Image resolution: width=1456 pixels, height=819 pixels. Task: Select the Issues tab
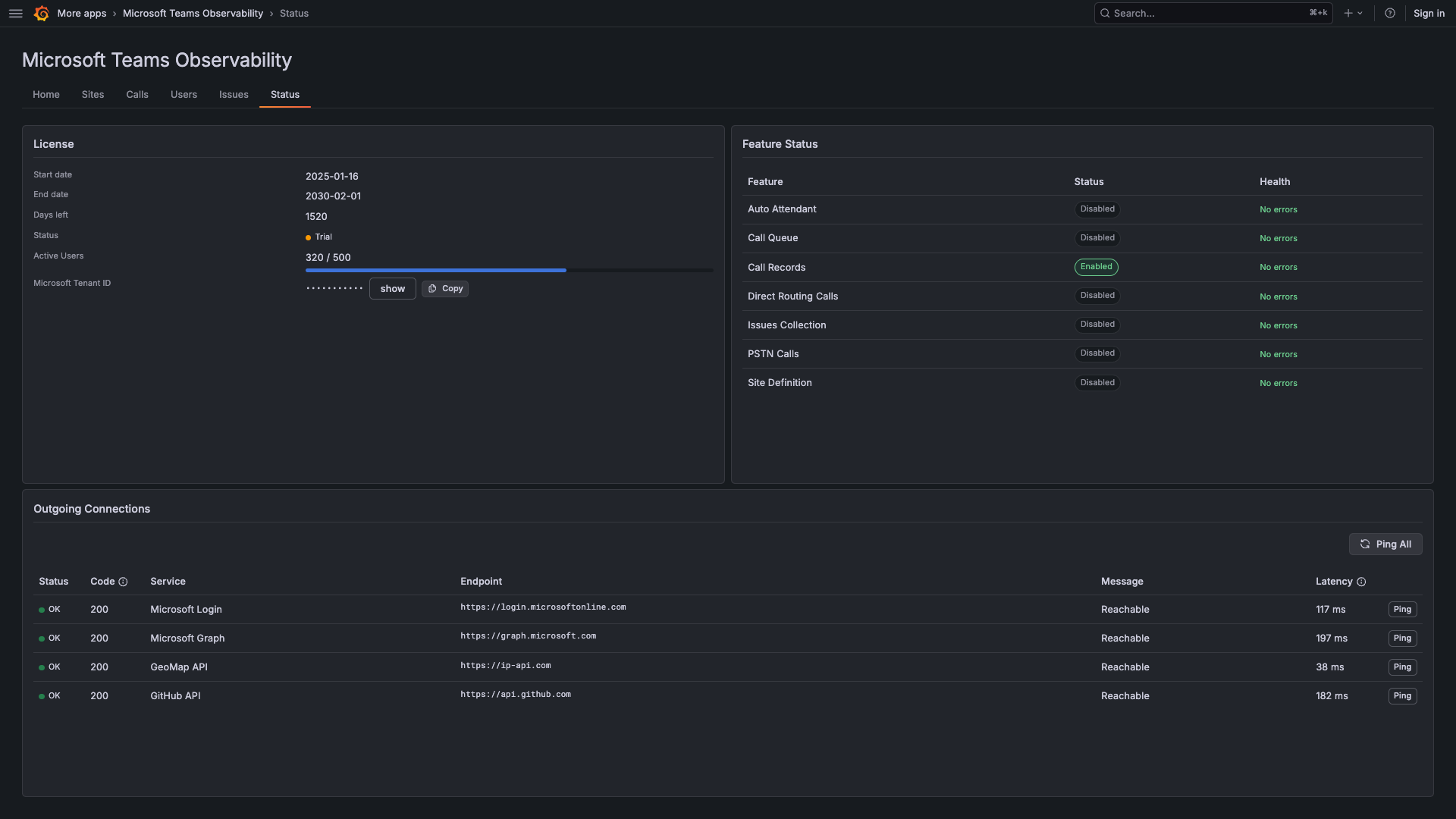pos(234,95)
